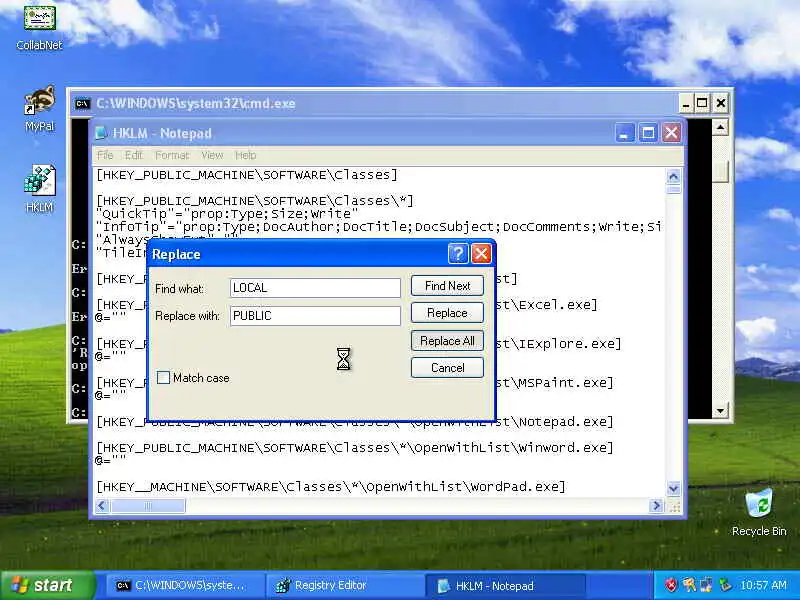The width and height of the screenshot is (800, 600).
Task: Toggle the Match case checkbox
Action: click(x=163, y=378)
